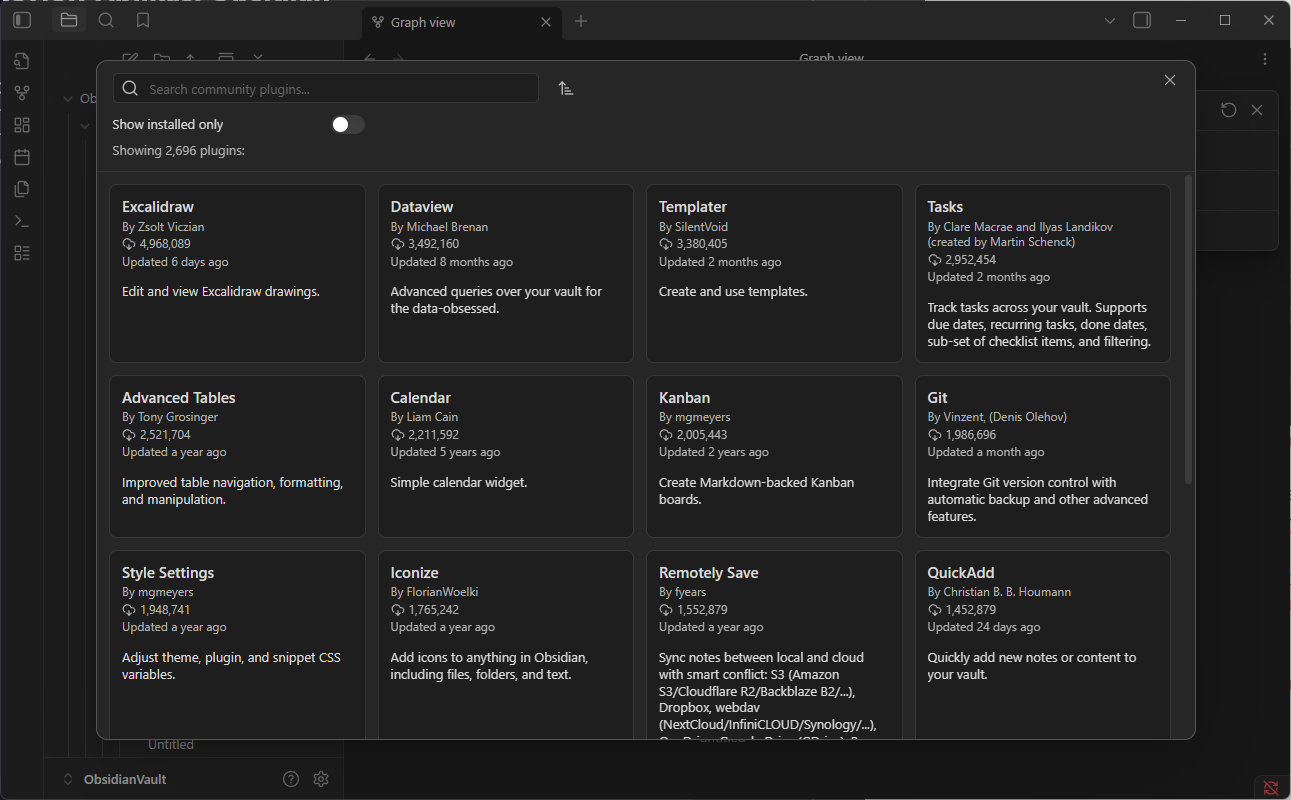1291x800 pixels.
Task: Click the plugin list scrollbar
Action: (x=1188, y=330)
